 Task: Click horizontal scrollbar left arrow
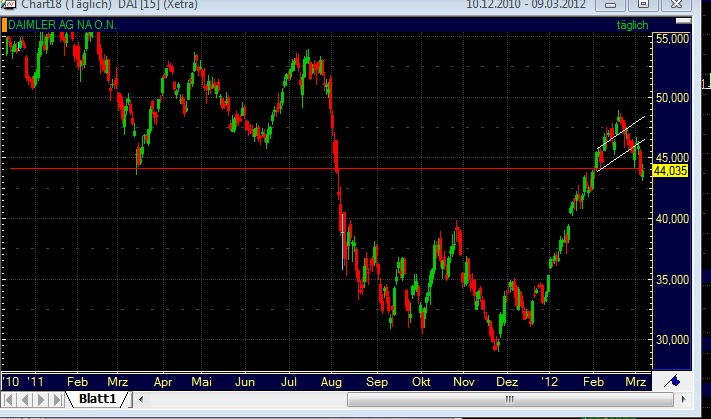(x=141, y=400)
